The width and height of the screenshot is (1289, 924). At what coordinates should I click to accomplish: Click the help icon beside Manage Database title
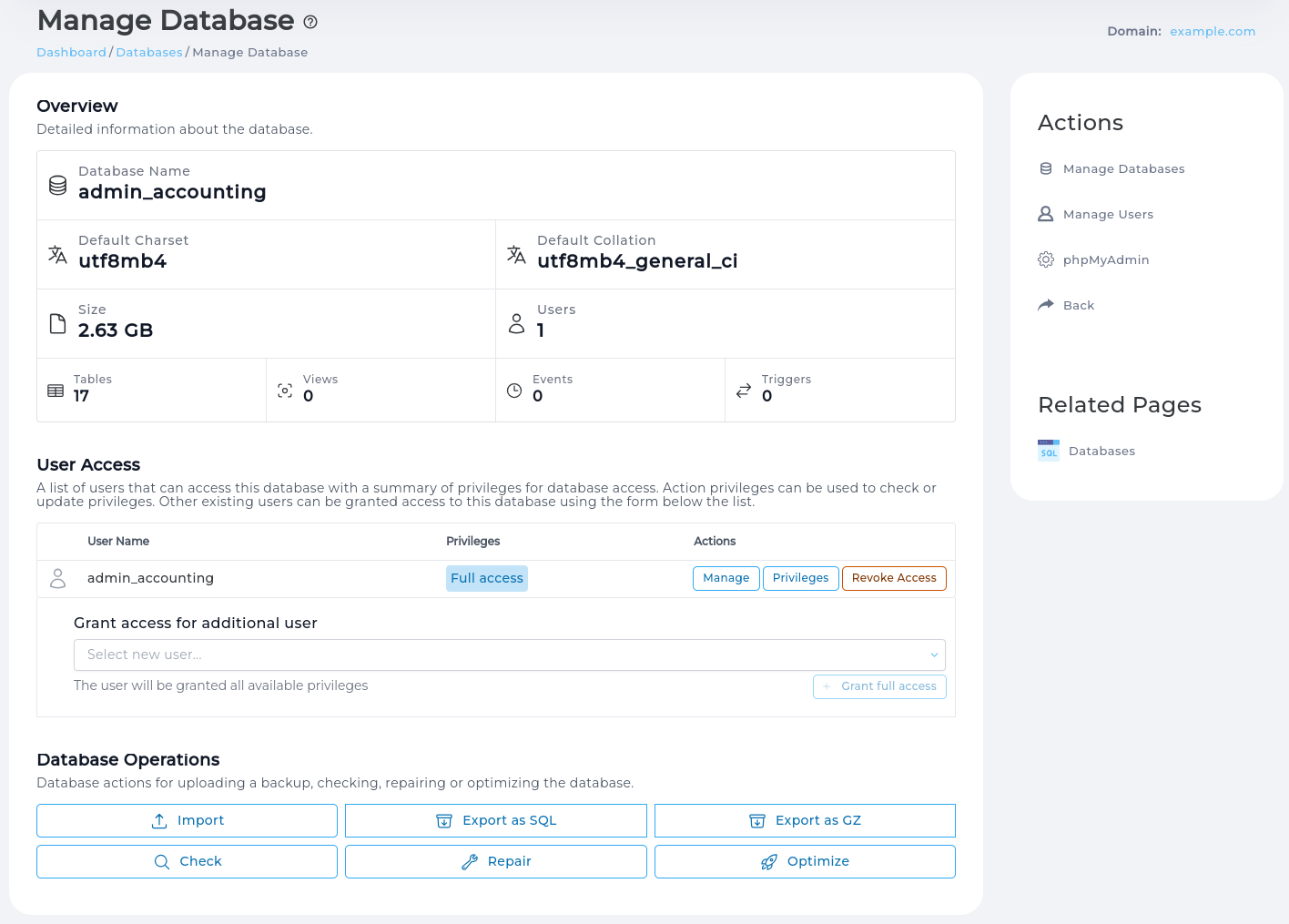[x=310, y=22]
